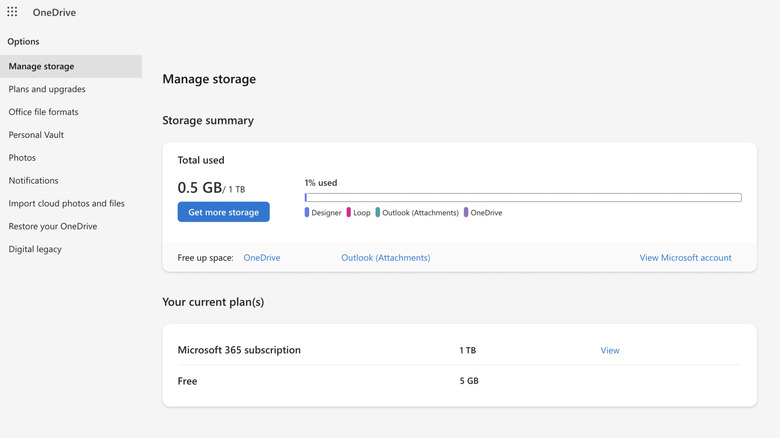Image resolution: width=780 pixels, height=438 pixels.
Task: Click the Get more storage button
Action: click(x=223, y=212)
